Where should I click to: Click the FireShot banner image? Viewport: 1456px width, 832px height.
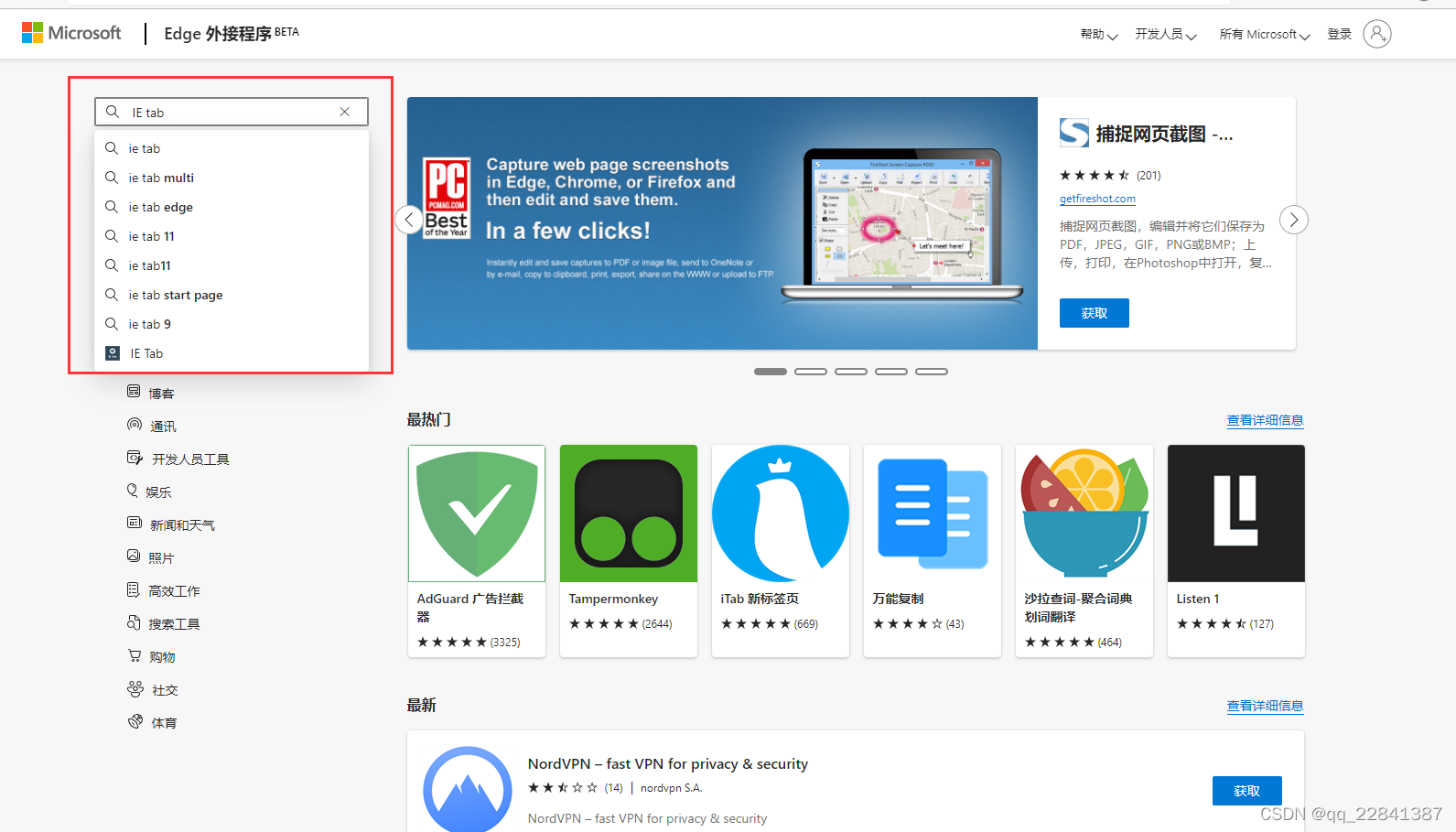pyautogui.click(x=722, y=223)
